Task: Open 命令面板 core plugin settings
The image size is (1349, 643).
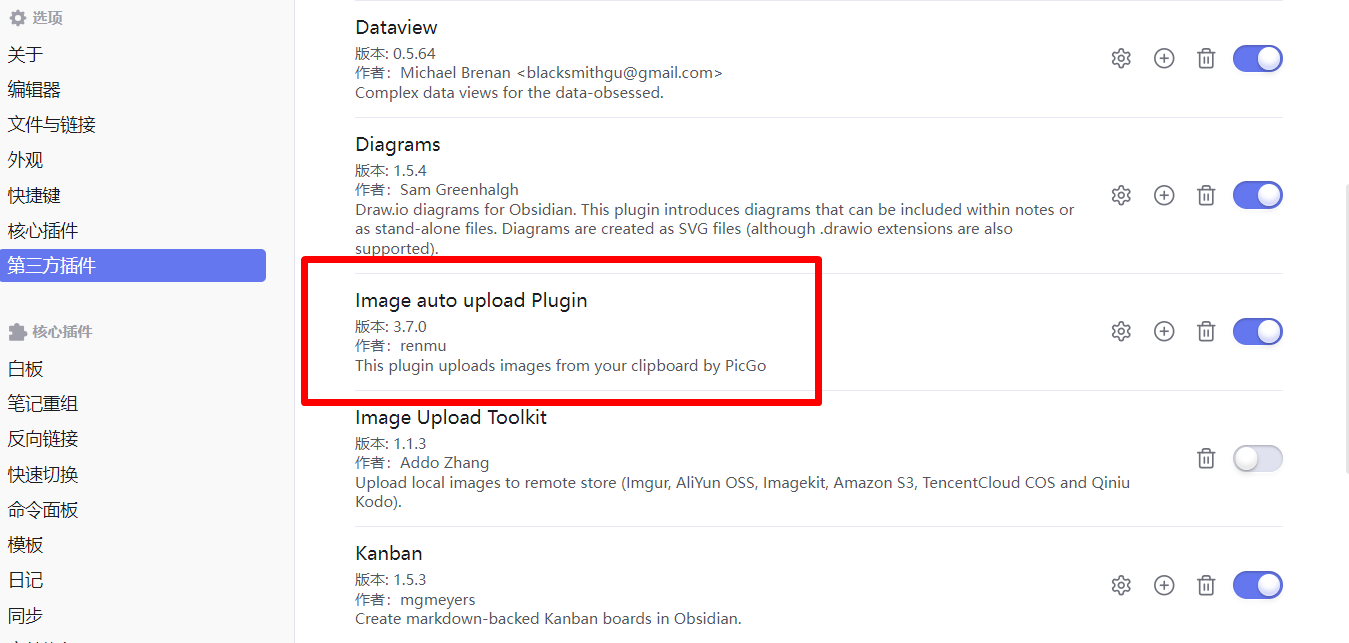Action: [x=43, y=510]
